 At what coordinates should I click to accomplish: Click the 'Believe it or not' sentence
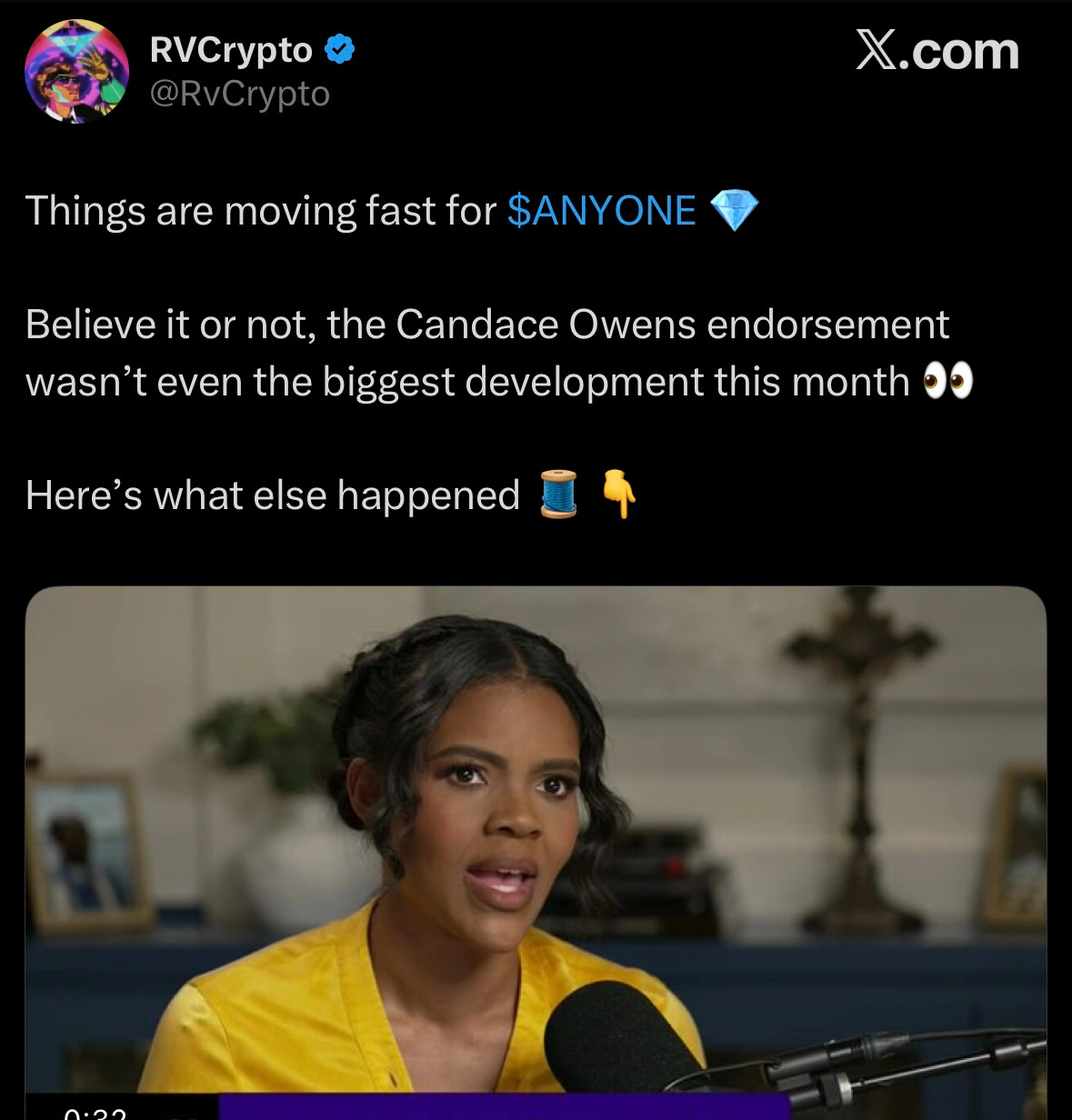[x=487, y=325]
